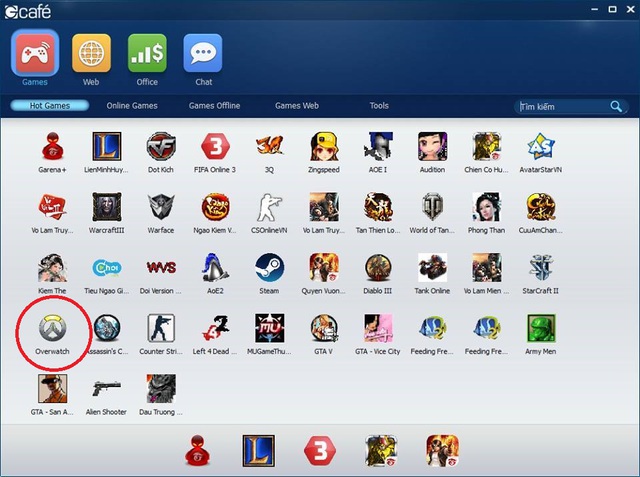
Task: Click FIFA Online 3 shortcut in bottom bar
Action: pyautogui.click(x=320, y=450)
